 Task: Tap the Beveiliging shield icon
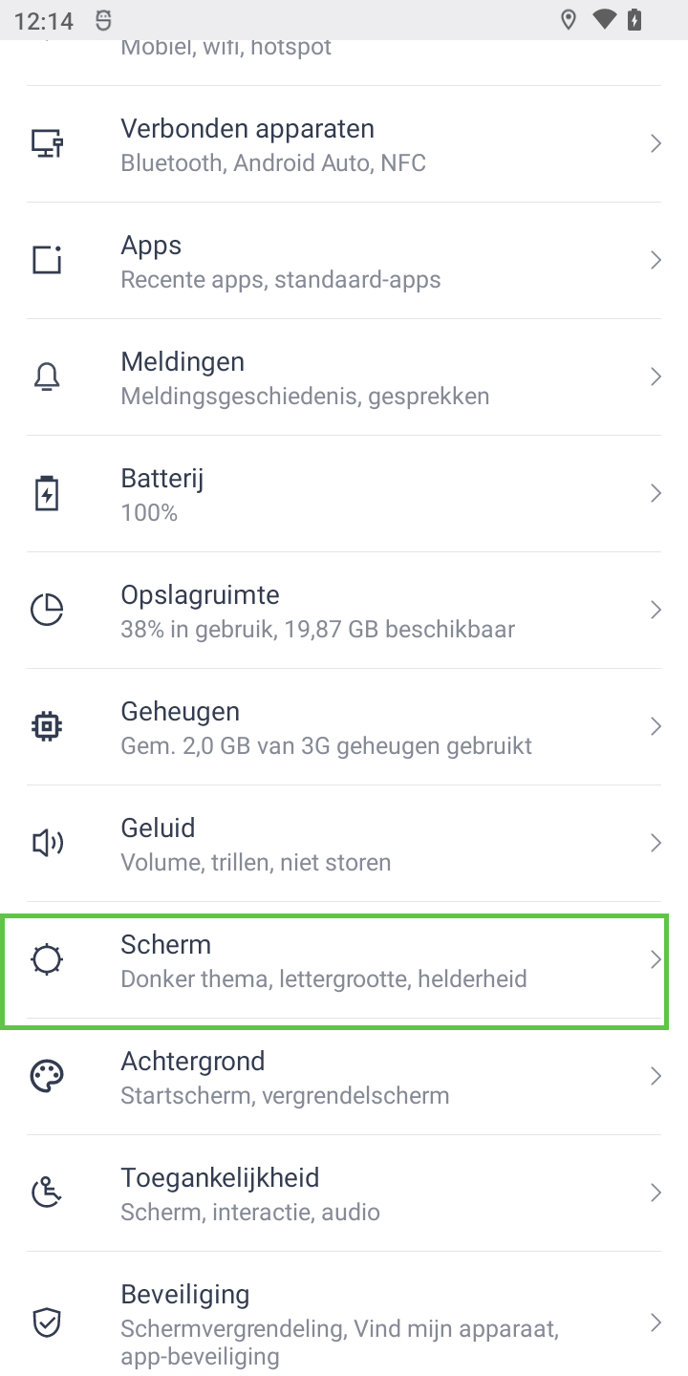click(x=47, y=1323)
